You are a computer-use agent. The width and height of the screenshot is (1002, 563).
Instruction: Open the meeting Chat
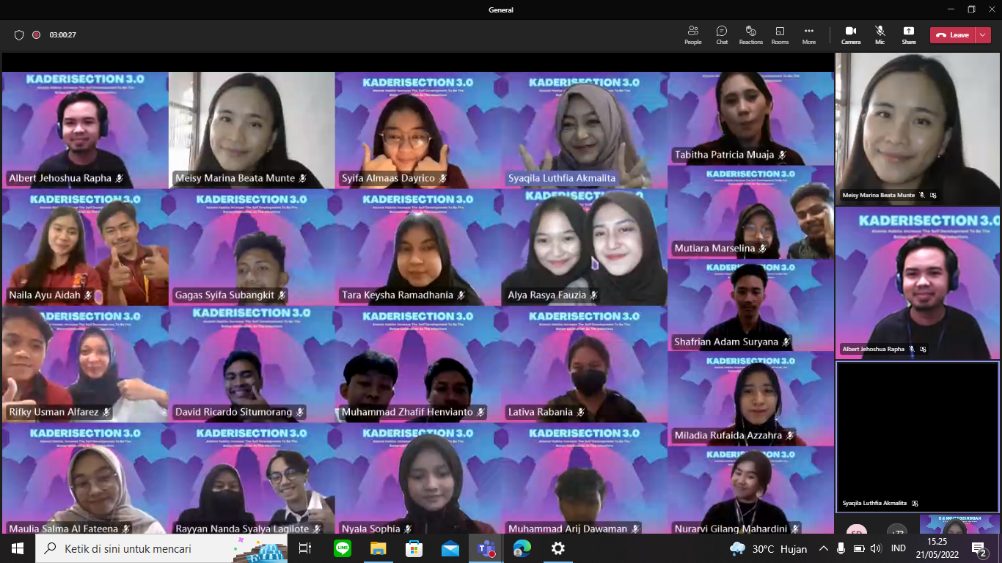tap(721, 34)
